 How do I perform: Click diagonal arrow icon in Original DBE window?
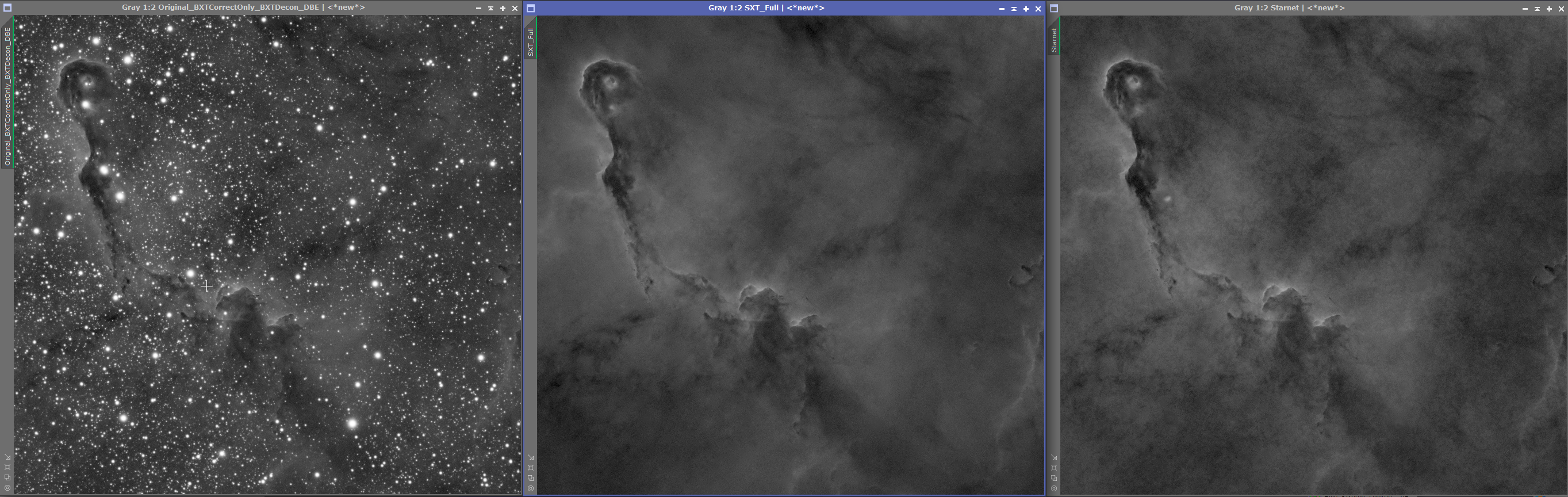(x=7, y=457)
